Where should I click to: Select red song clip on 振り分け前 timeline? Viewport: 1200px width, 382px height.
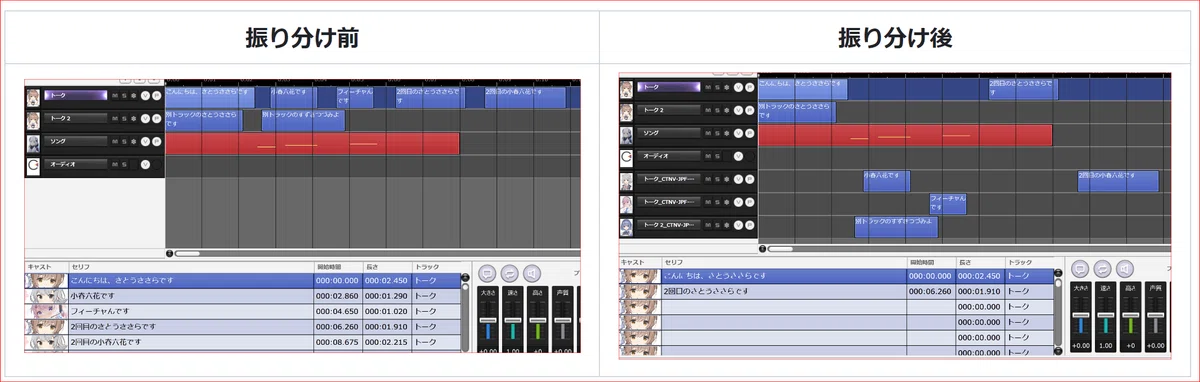(312, 144)
